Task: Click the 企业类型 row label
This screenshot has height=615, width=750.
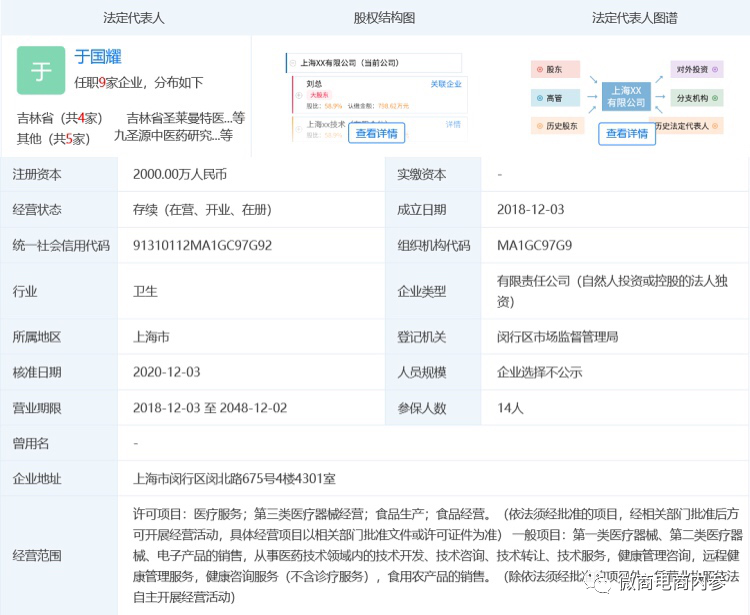Action: [421, 291]
